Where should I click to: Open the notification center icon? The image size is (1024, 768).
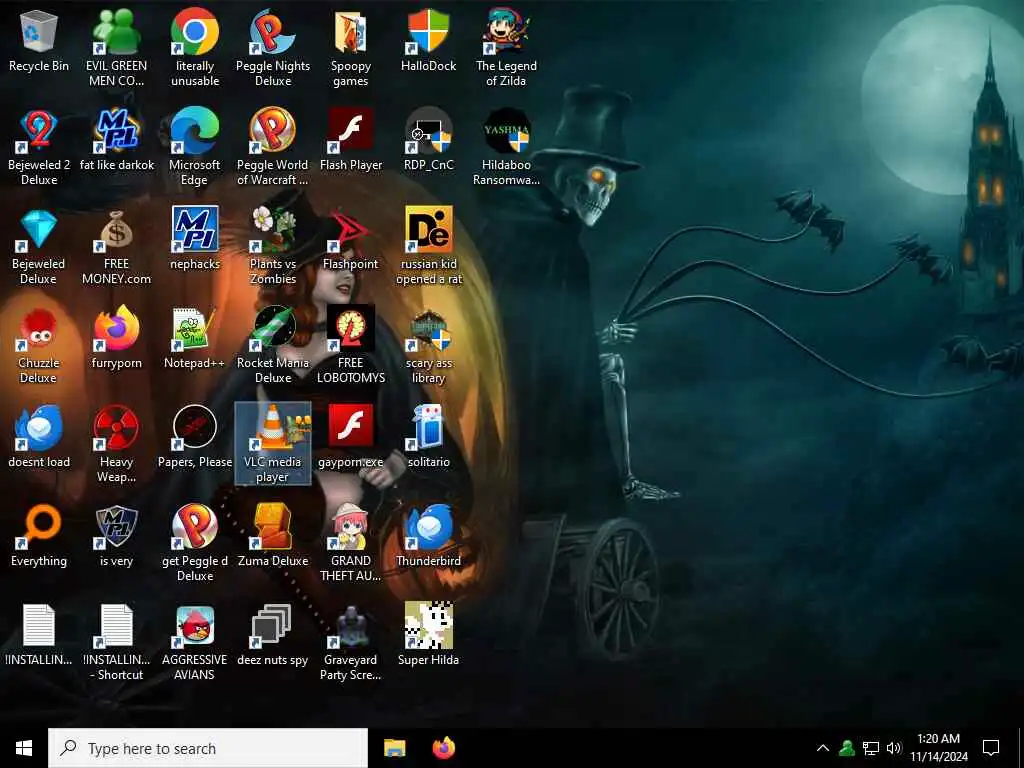[991, 748]
